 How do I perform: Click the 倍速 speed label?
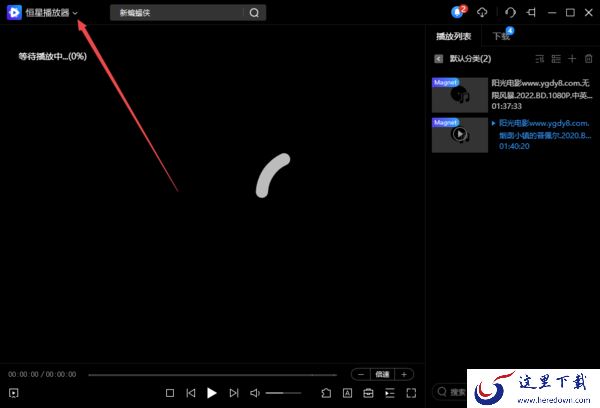click(382, 374)
